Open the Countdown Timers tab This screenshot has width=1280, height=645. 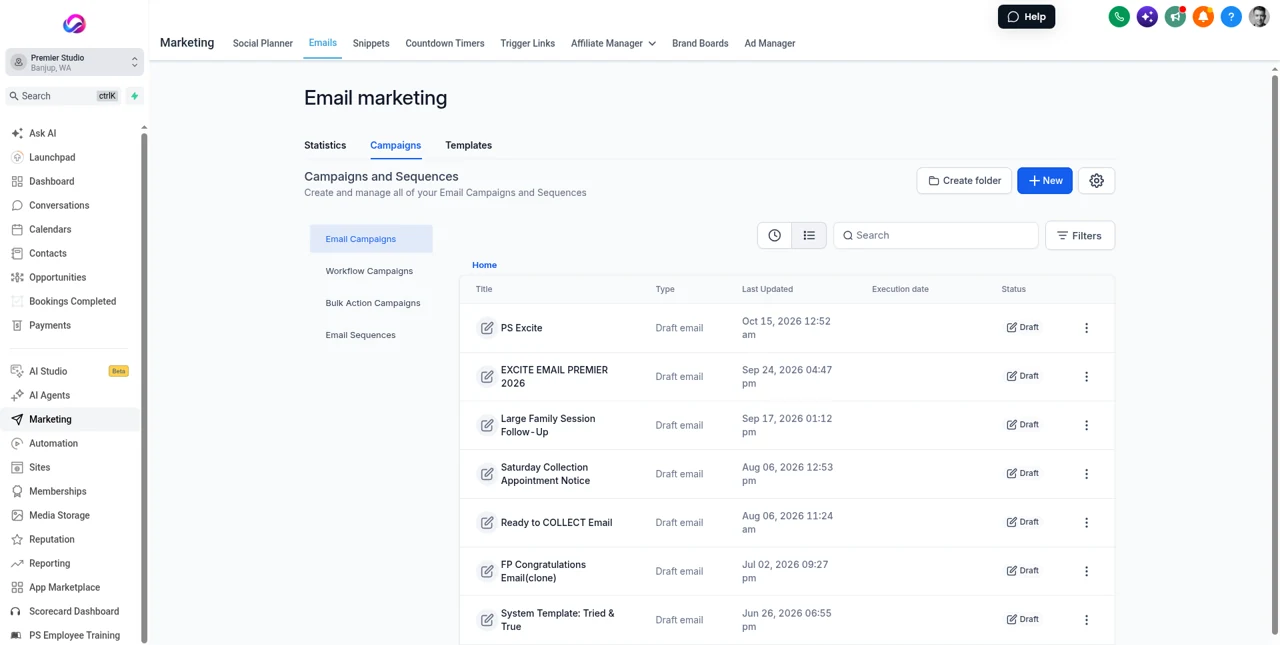click(x=445, y=44)
